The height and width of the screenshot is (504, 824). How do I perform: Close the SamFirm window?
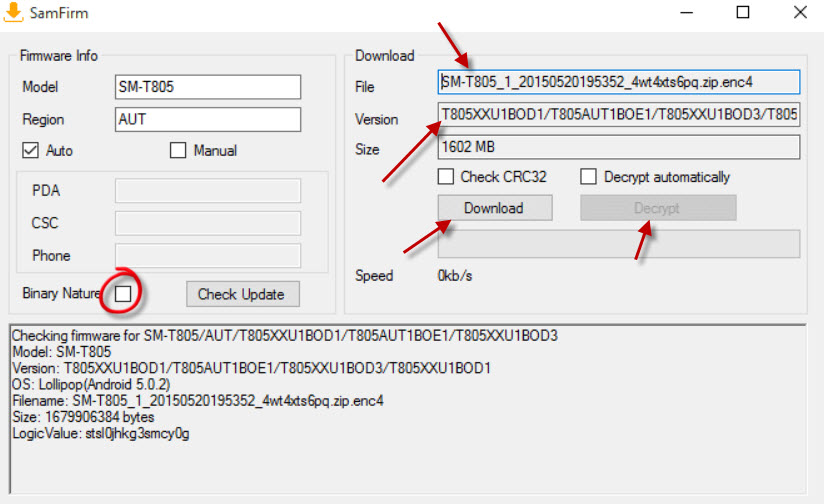(800, 12)
